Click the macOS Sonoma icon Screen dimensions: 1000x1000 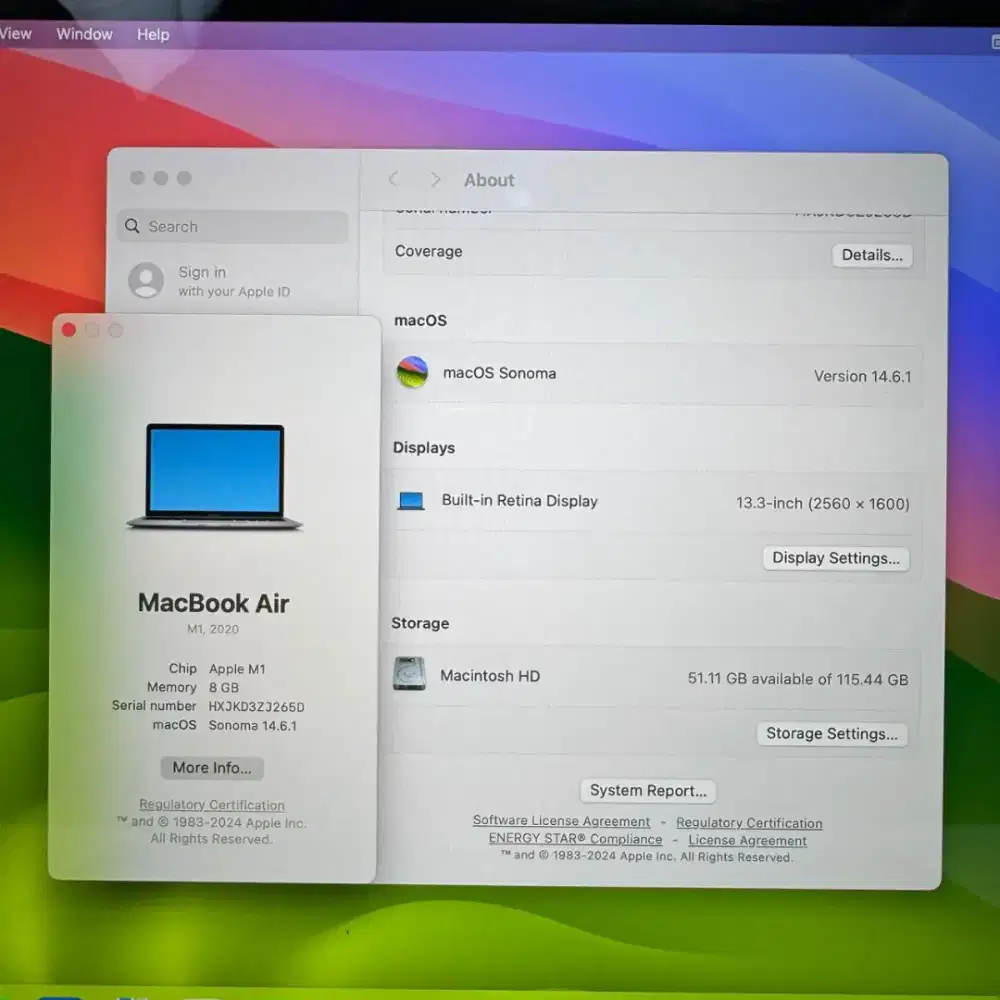[x=412, y=372]
